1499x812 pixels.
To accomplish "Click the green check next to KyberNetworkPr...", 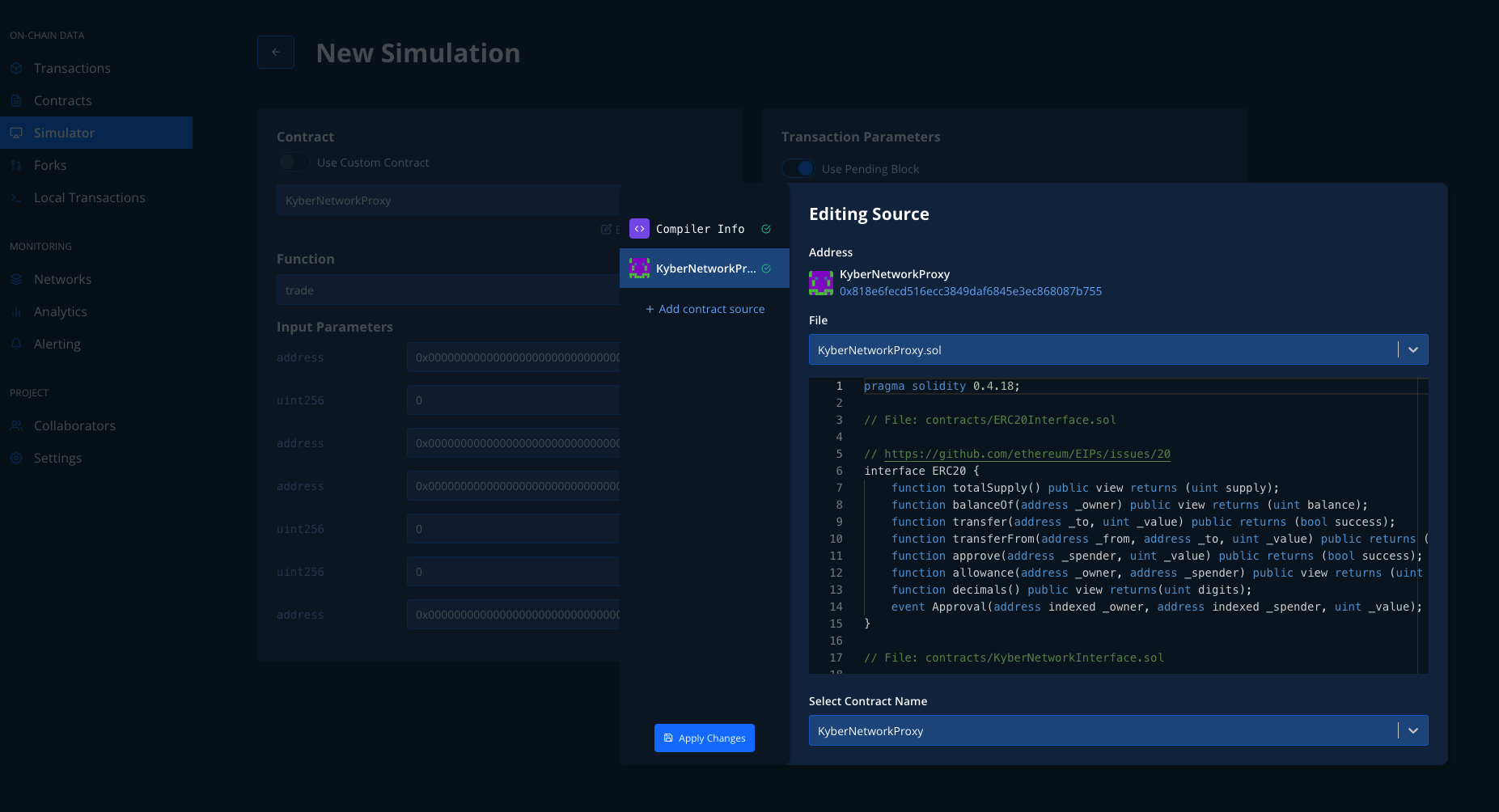I will (766, 269).
